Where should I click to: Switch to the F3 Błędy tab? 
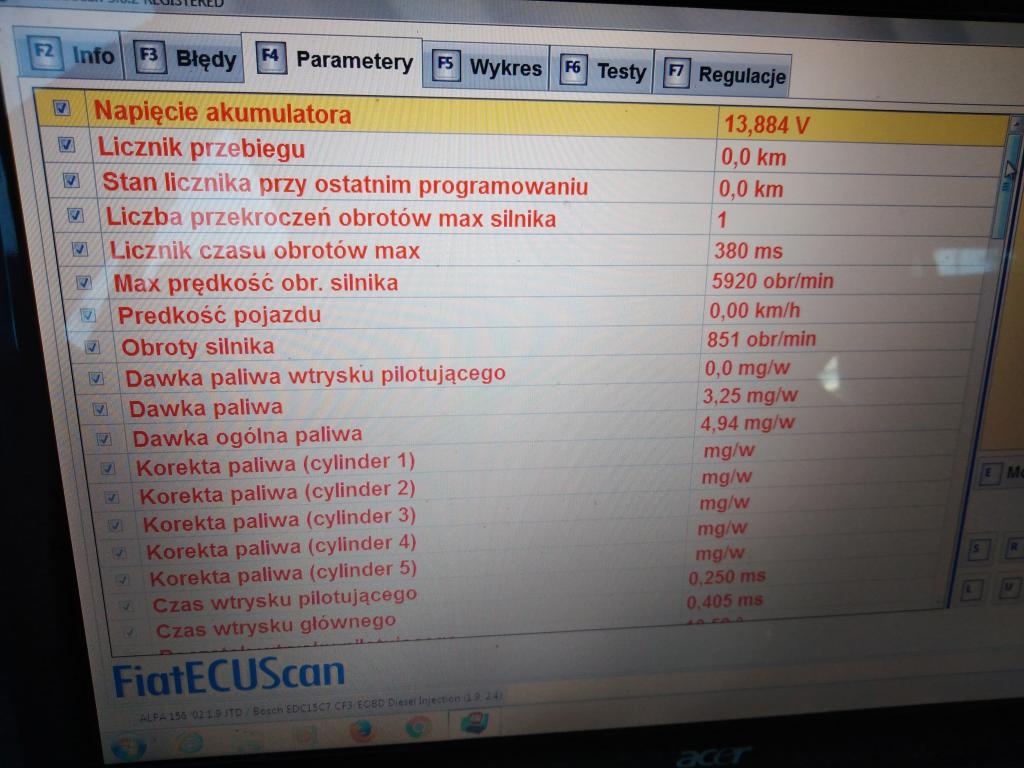[x=184, y=58]
